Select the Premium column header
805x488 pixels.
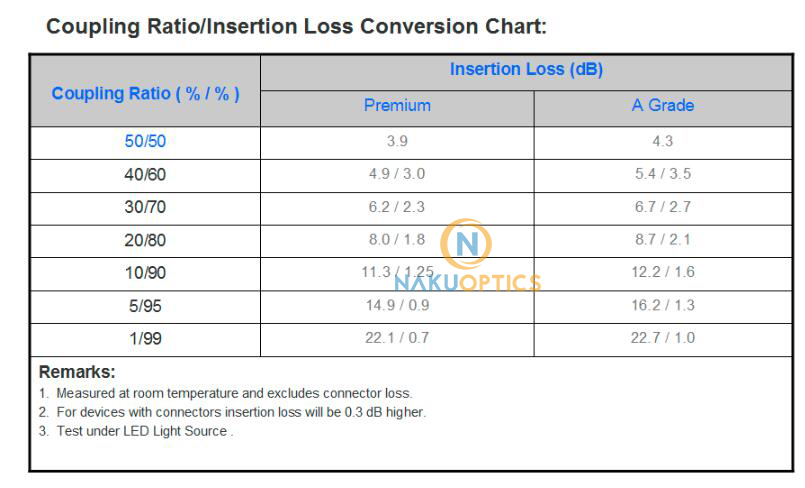[397, 105]
